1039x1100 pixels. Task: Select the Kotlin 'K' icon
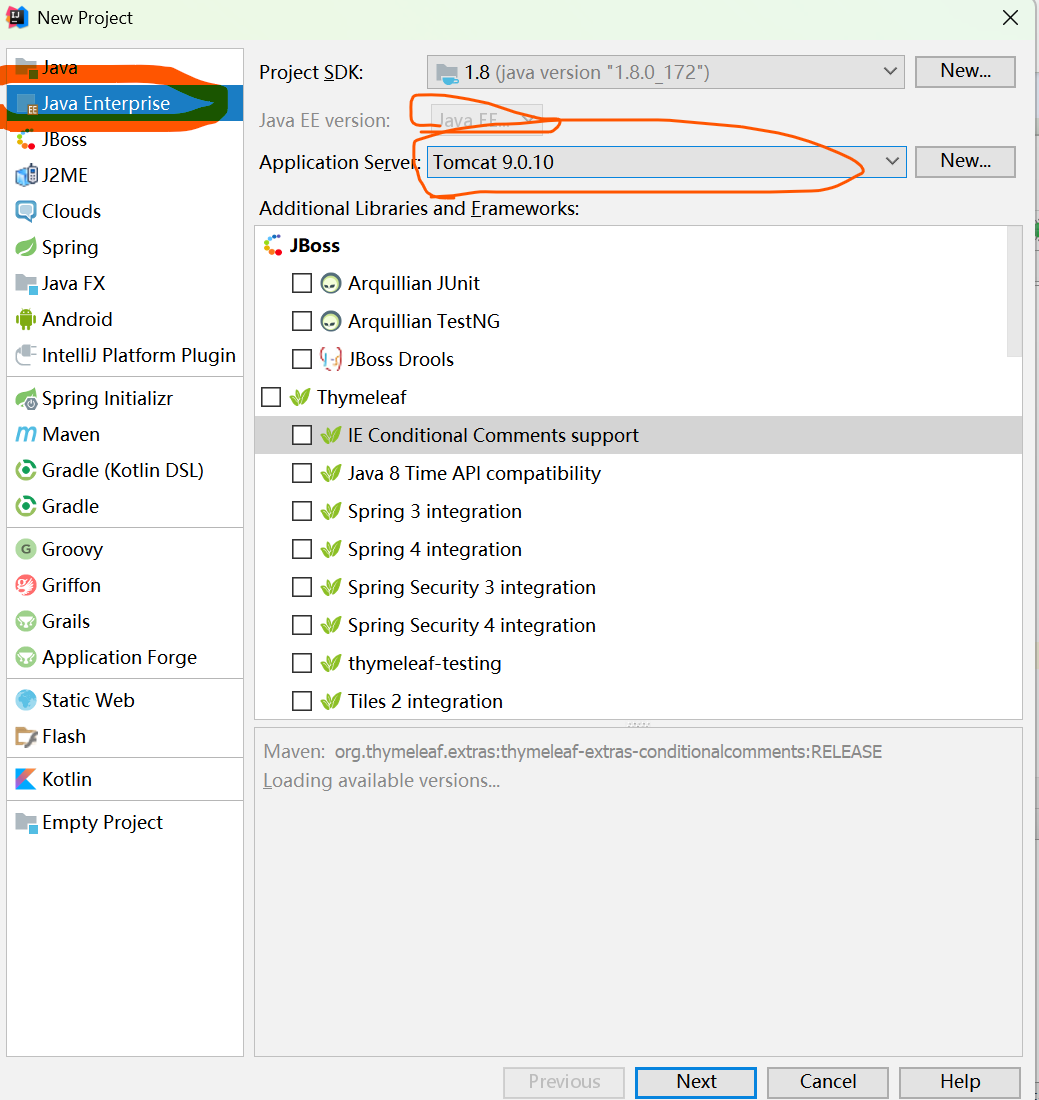coord(26,779)
